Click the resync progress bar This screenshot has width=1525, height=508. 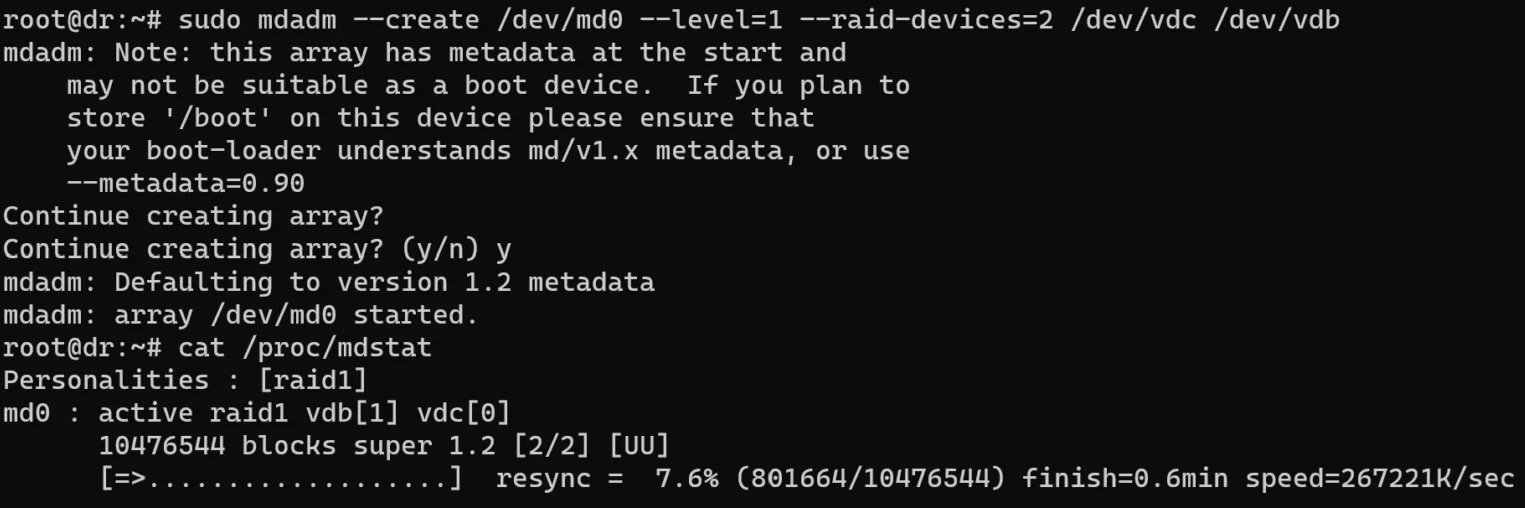[281, 479]
